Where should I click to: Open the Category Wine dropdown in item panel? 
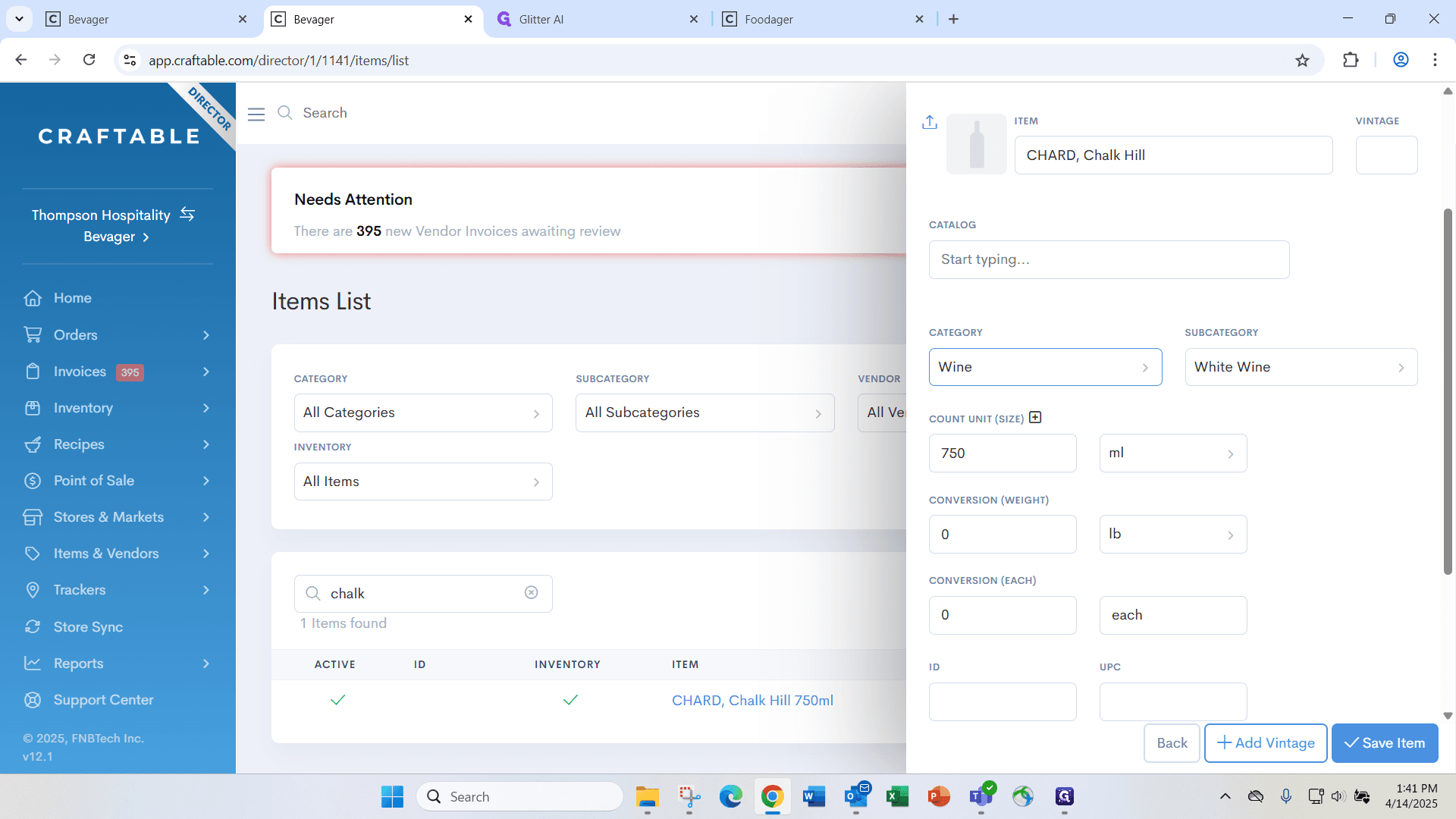1045,367
